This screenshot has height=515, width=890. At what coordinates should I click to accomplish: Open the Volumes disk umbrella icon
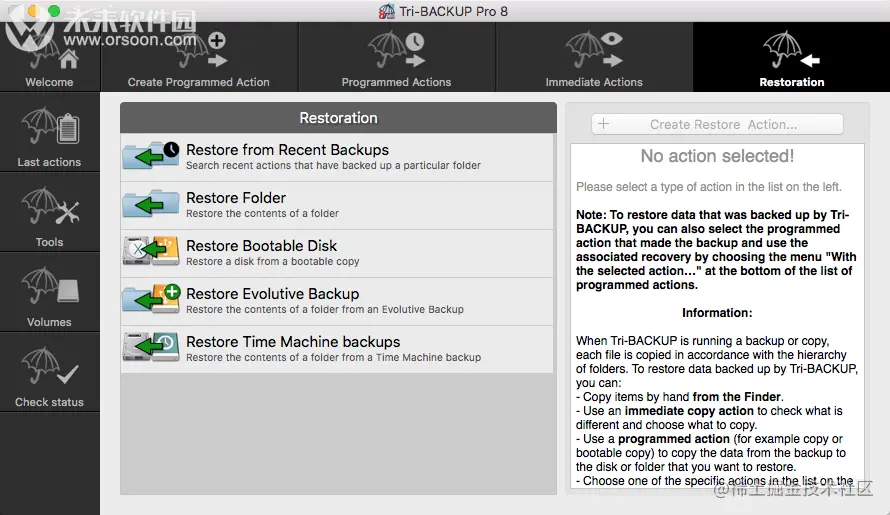pyautogui.click(x=51, y=287)
